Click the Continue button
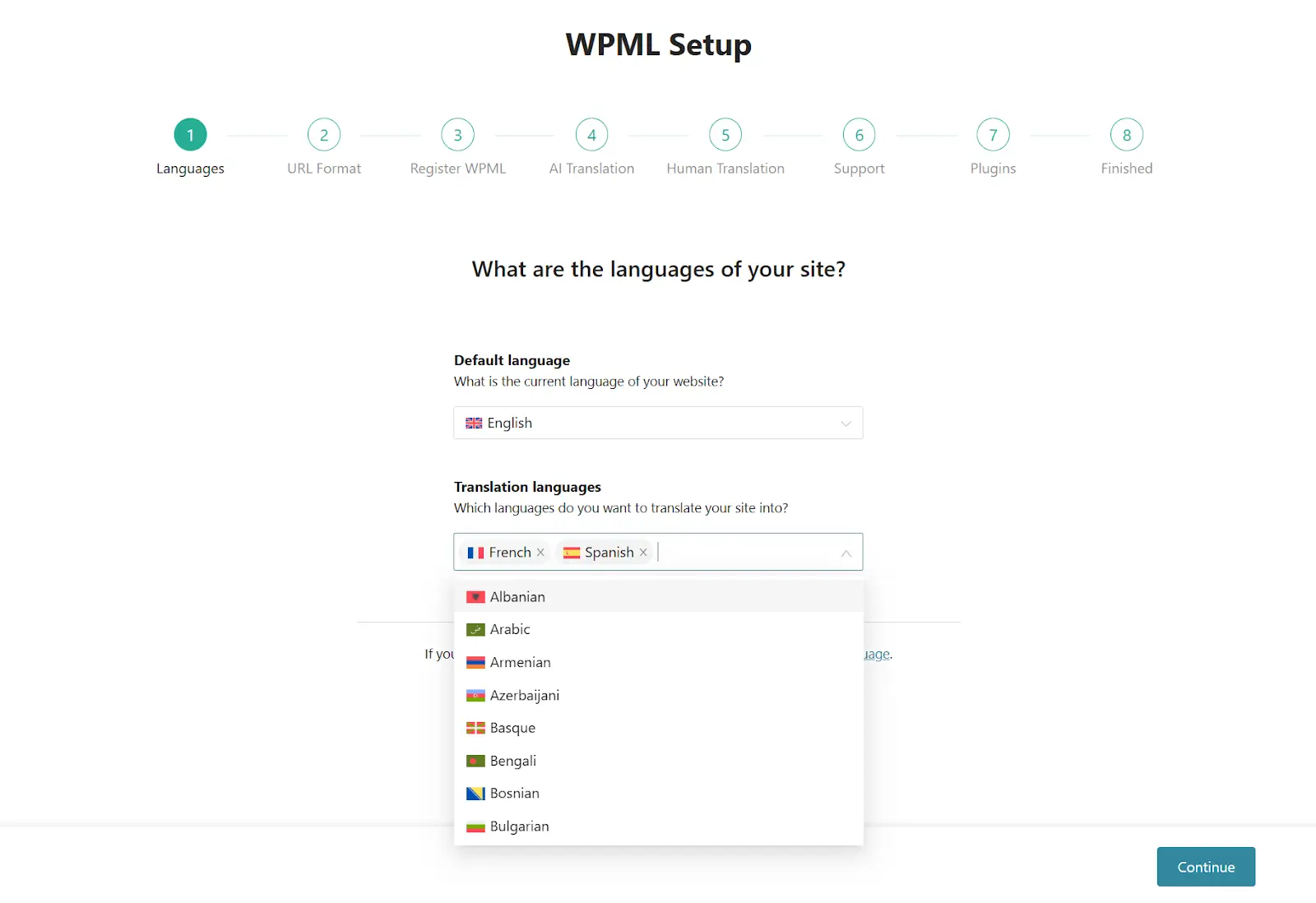The width and height of the screenshot is (1316, 903). (1205, 866)
